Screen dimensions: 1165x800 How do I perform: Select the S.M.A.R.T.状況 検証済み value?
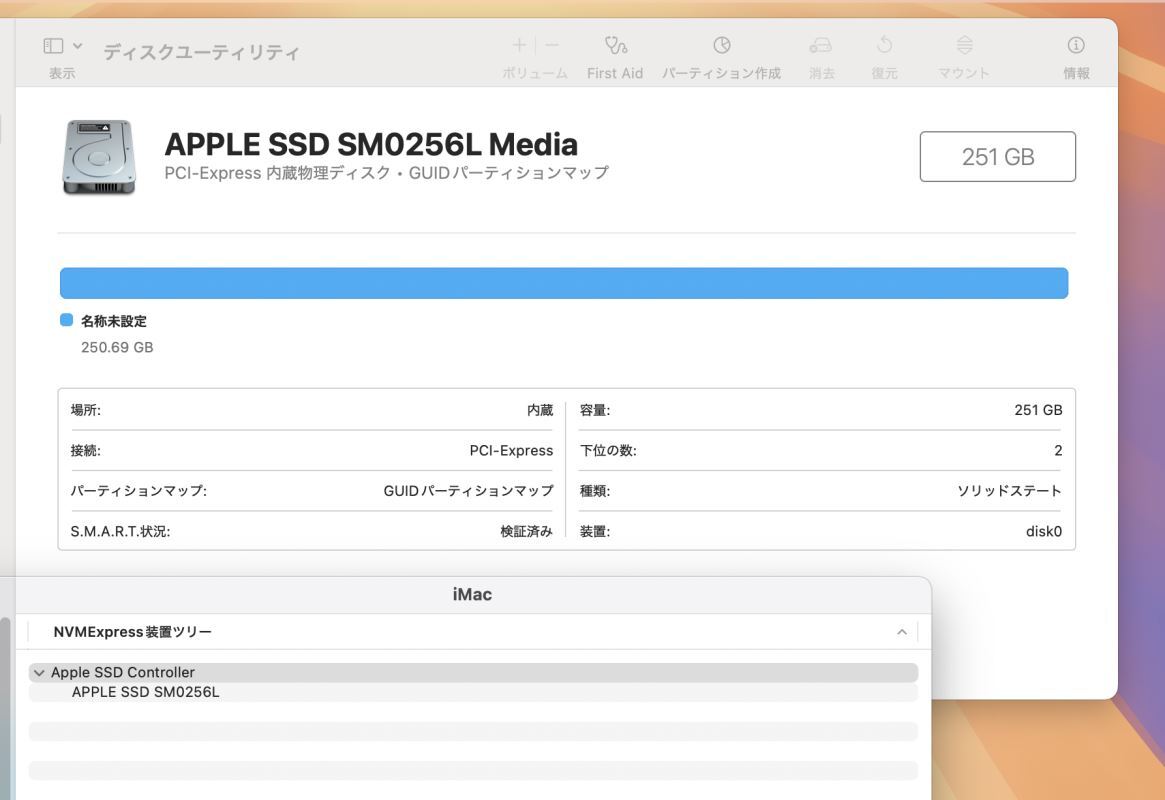click(x=526, y=531)
